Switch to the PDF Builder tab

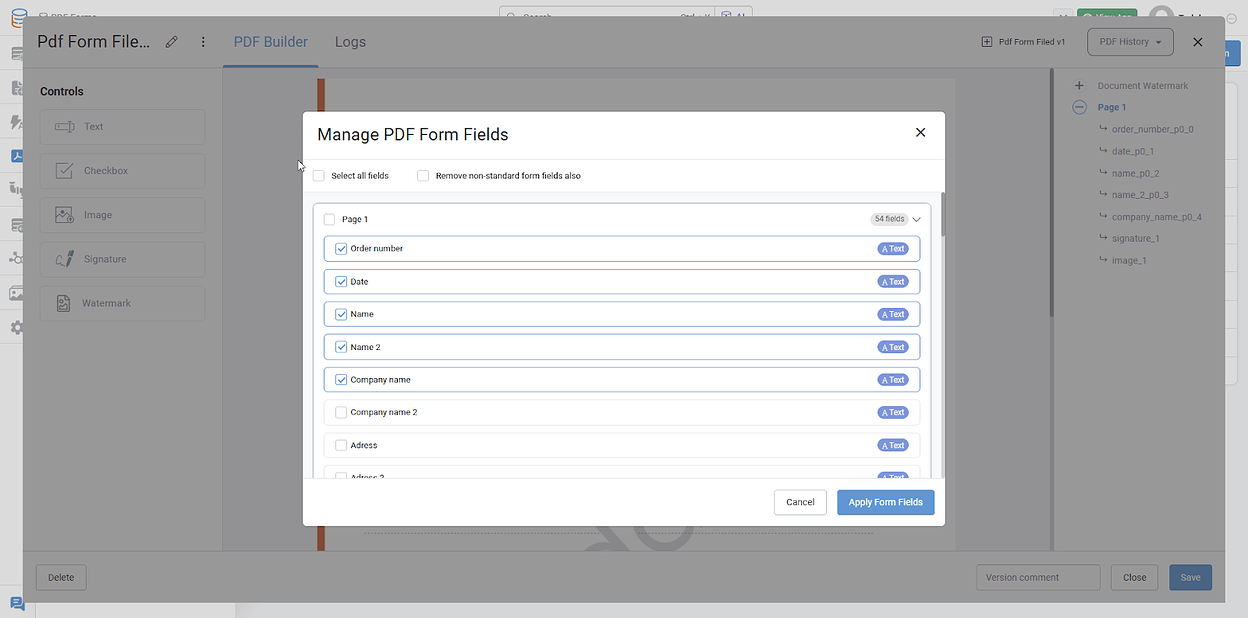coord(271,42)
